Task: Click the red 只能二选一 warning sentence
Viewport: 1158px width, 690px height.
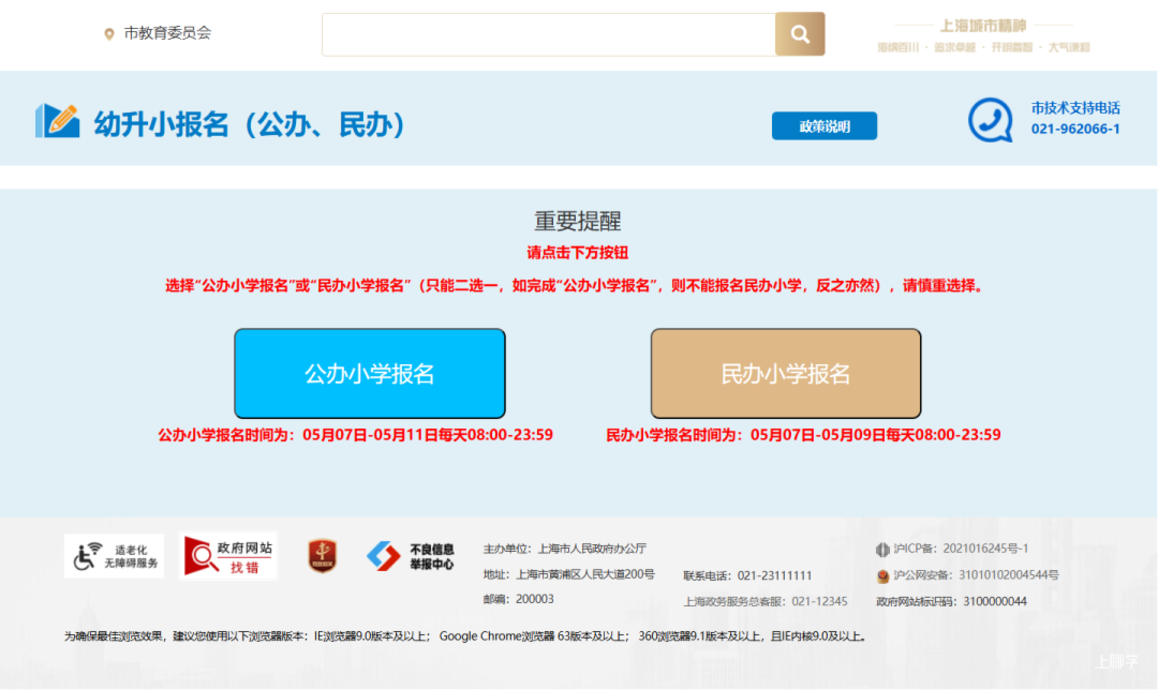Action: 577,286
